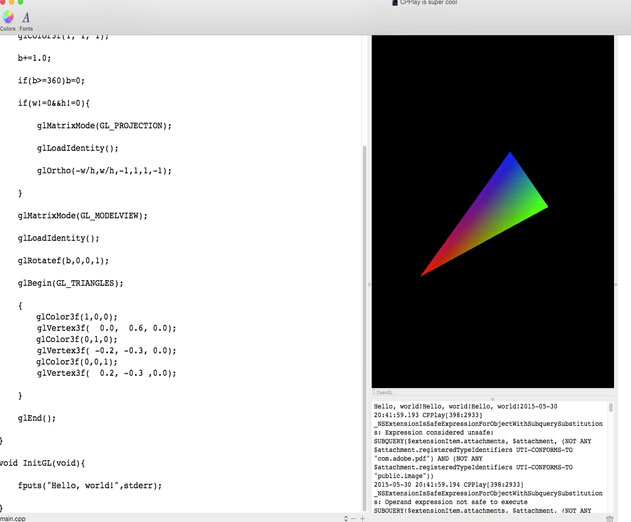631x522 pixels.
Task: Click the minus icon in bottom bar
Action: click(x=353, y=518)
